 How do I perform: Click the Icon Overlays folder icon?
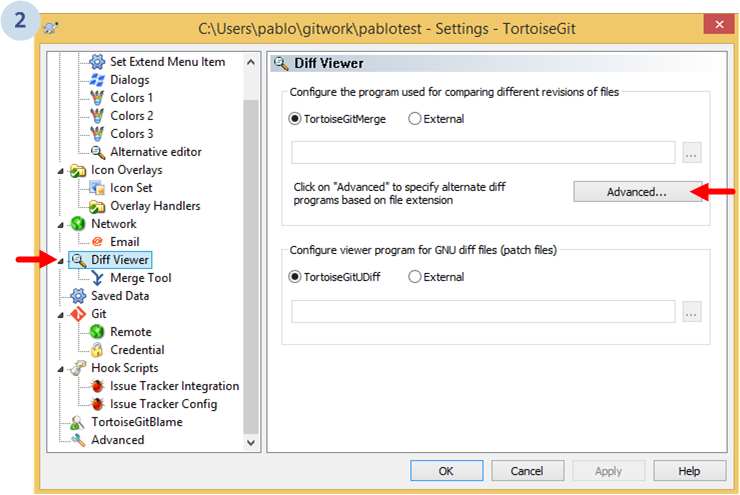(x=78, y=170)
